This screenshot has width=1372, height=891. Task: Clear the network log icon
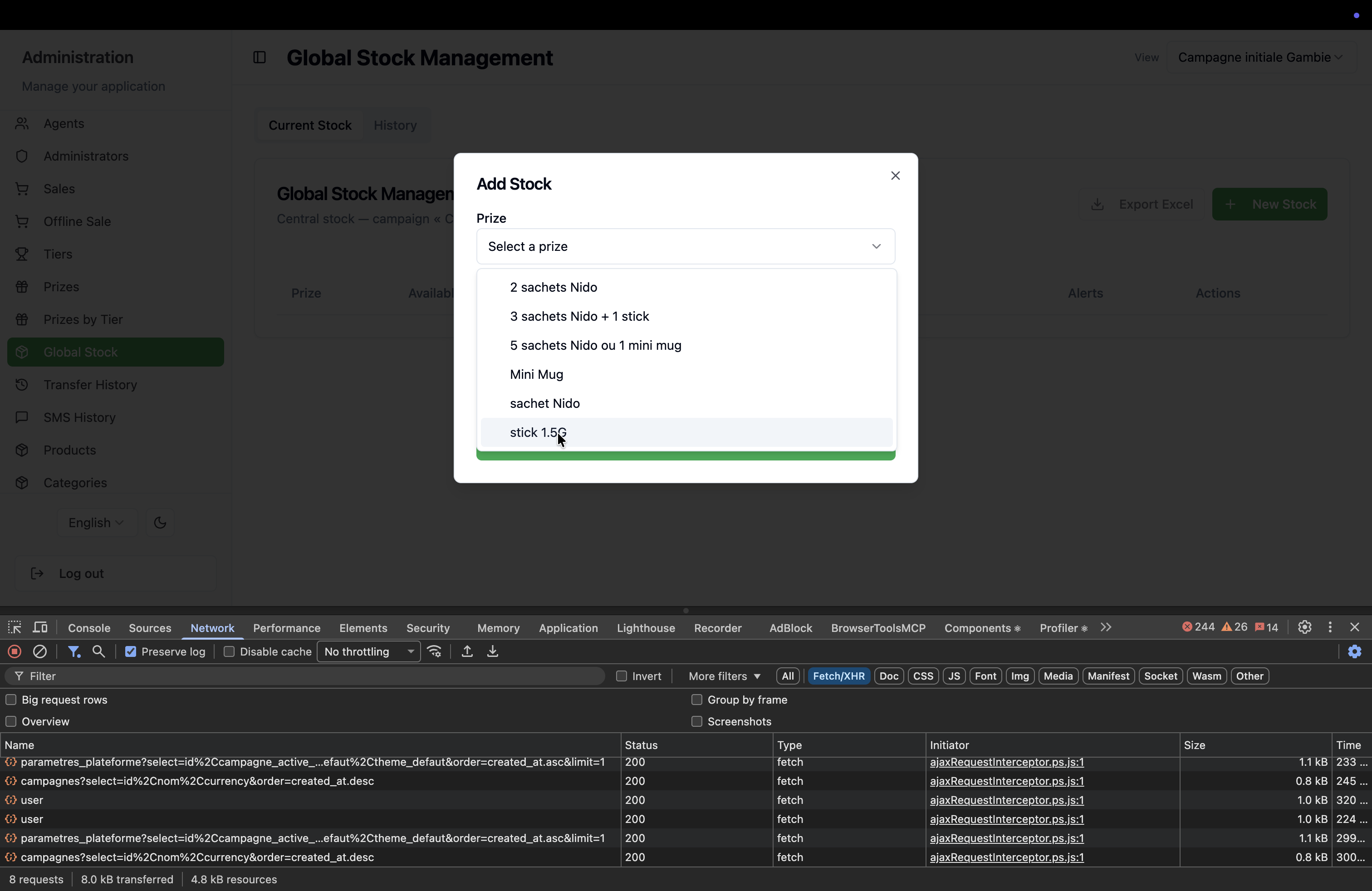[x=40, y=651]
